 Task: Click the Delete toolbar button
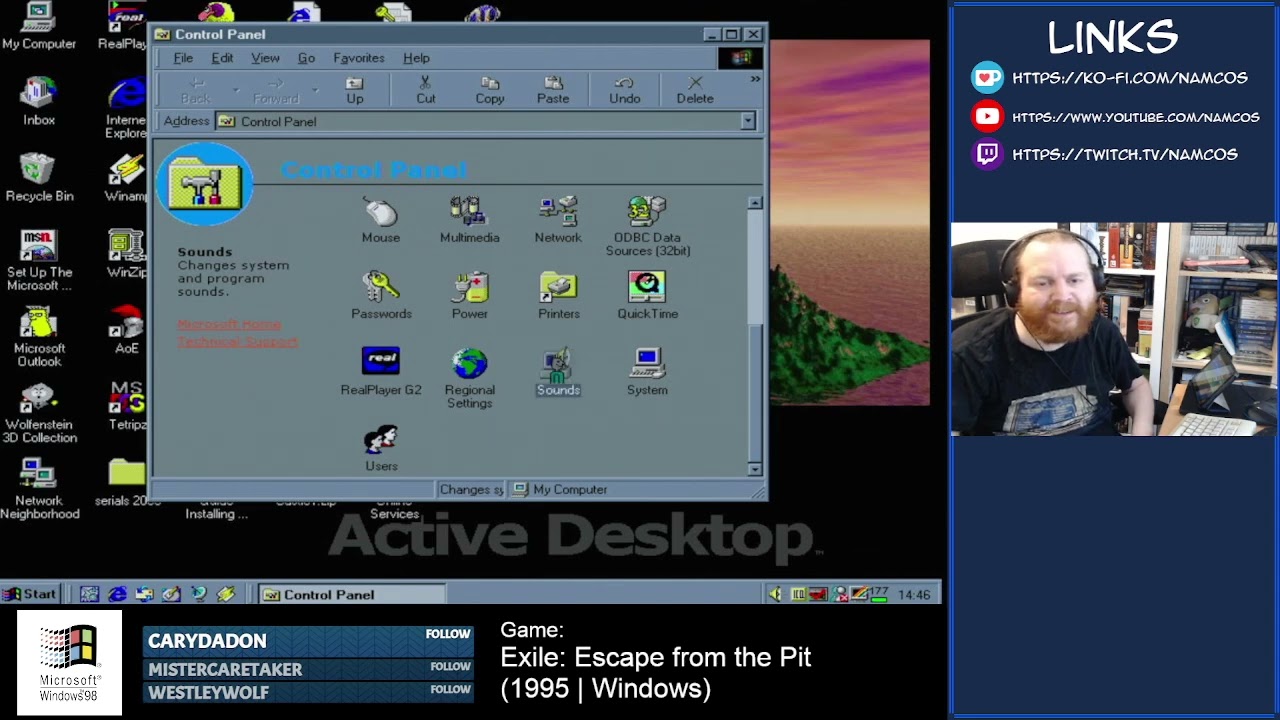click(x=695, y=90)
